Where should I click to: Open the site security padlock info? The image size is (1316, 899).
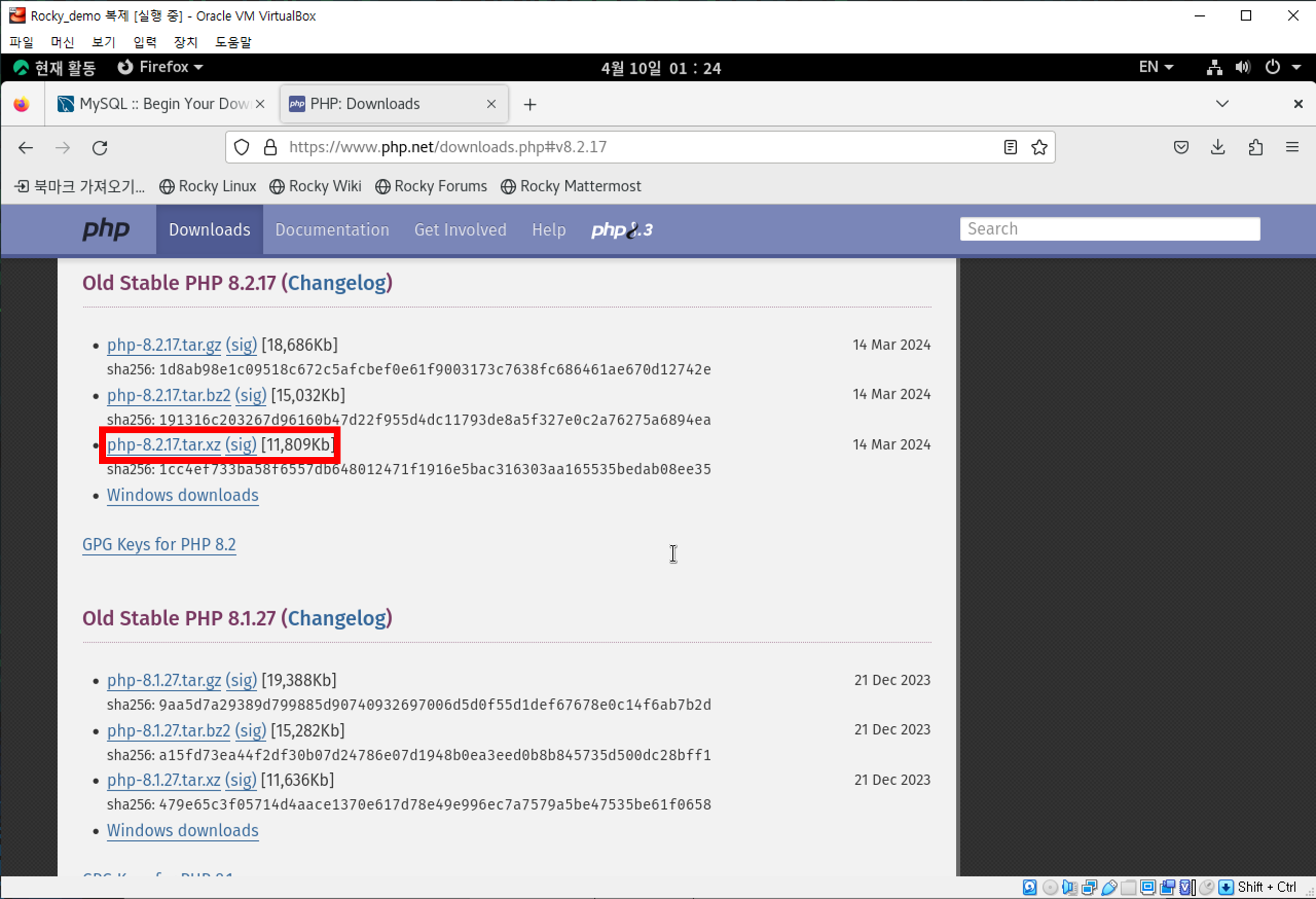271,147
